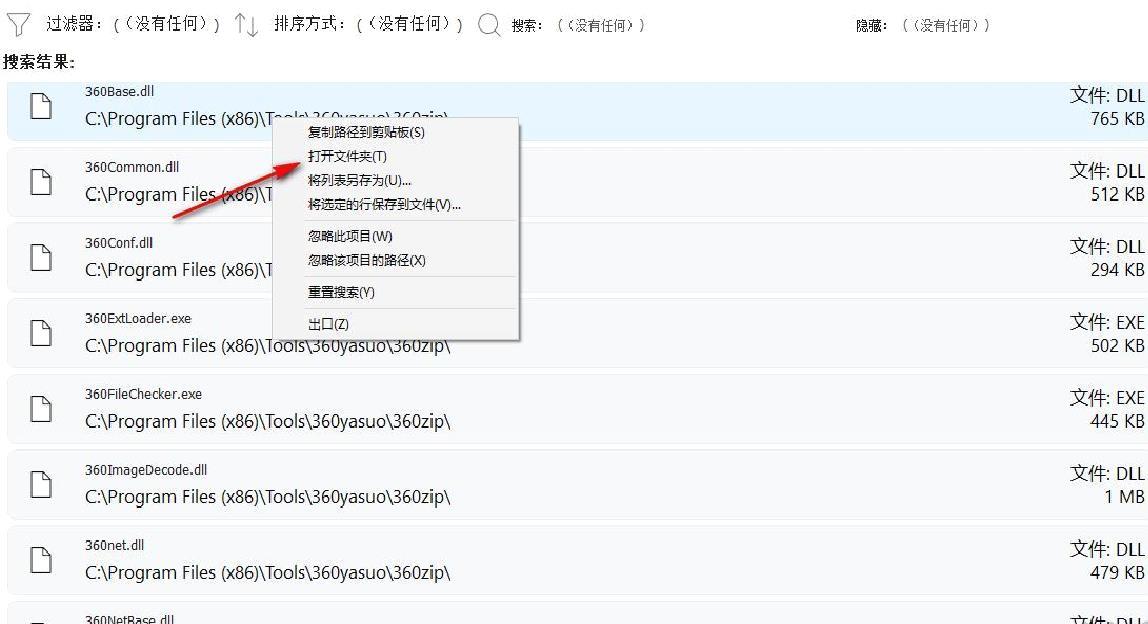
Task: Click the path under 360ExtLoader.exe
Action: (267, 346)
